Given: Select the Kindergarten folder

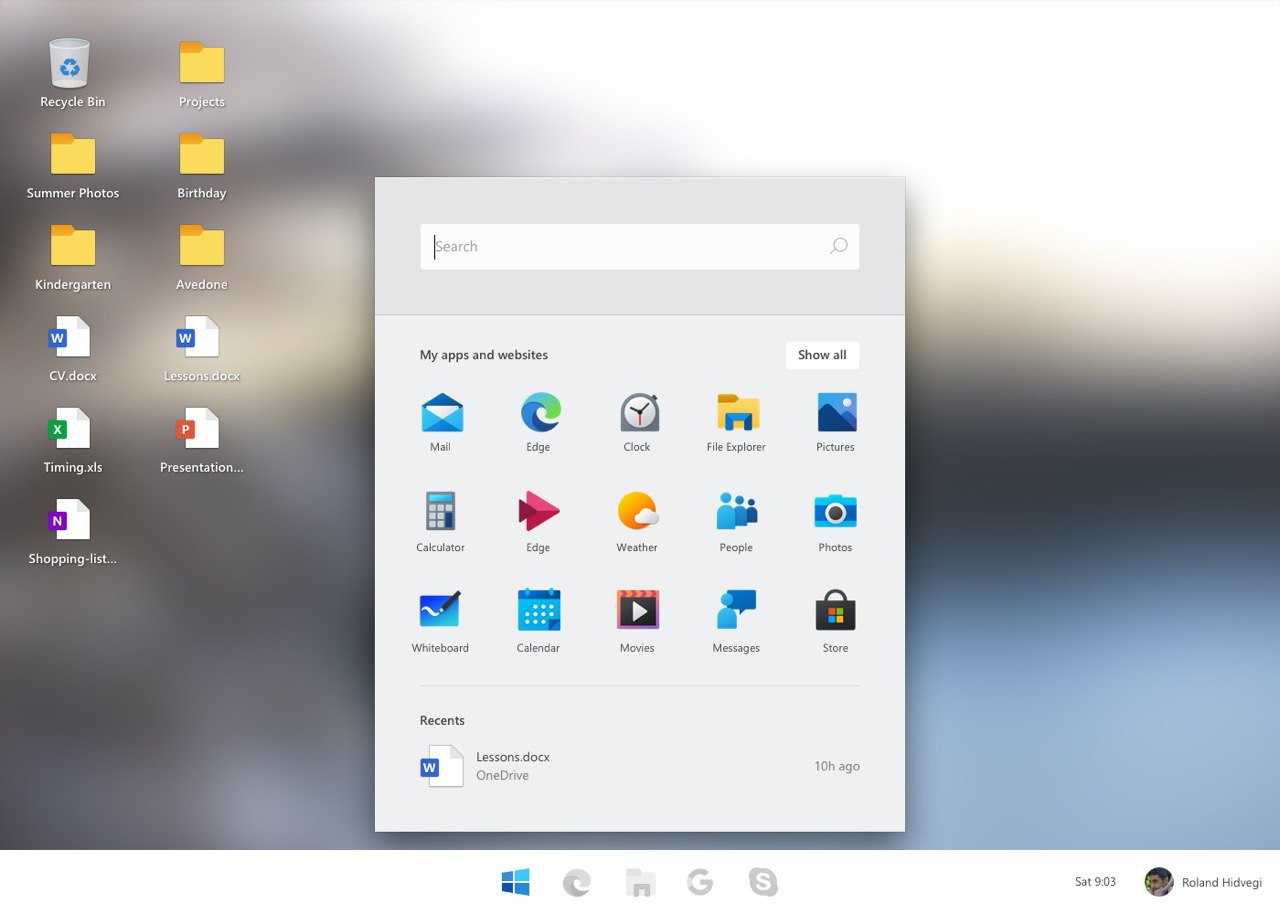Looking at the screenshot, I should [73, 258].
